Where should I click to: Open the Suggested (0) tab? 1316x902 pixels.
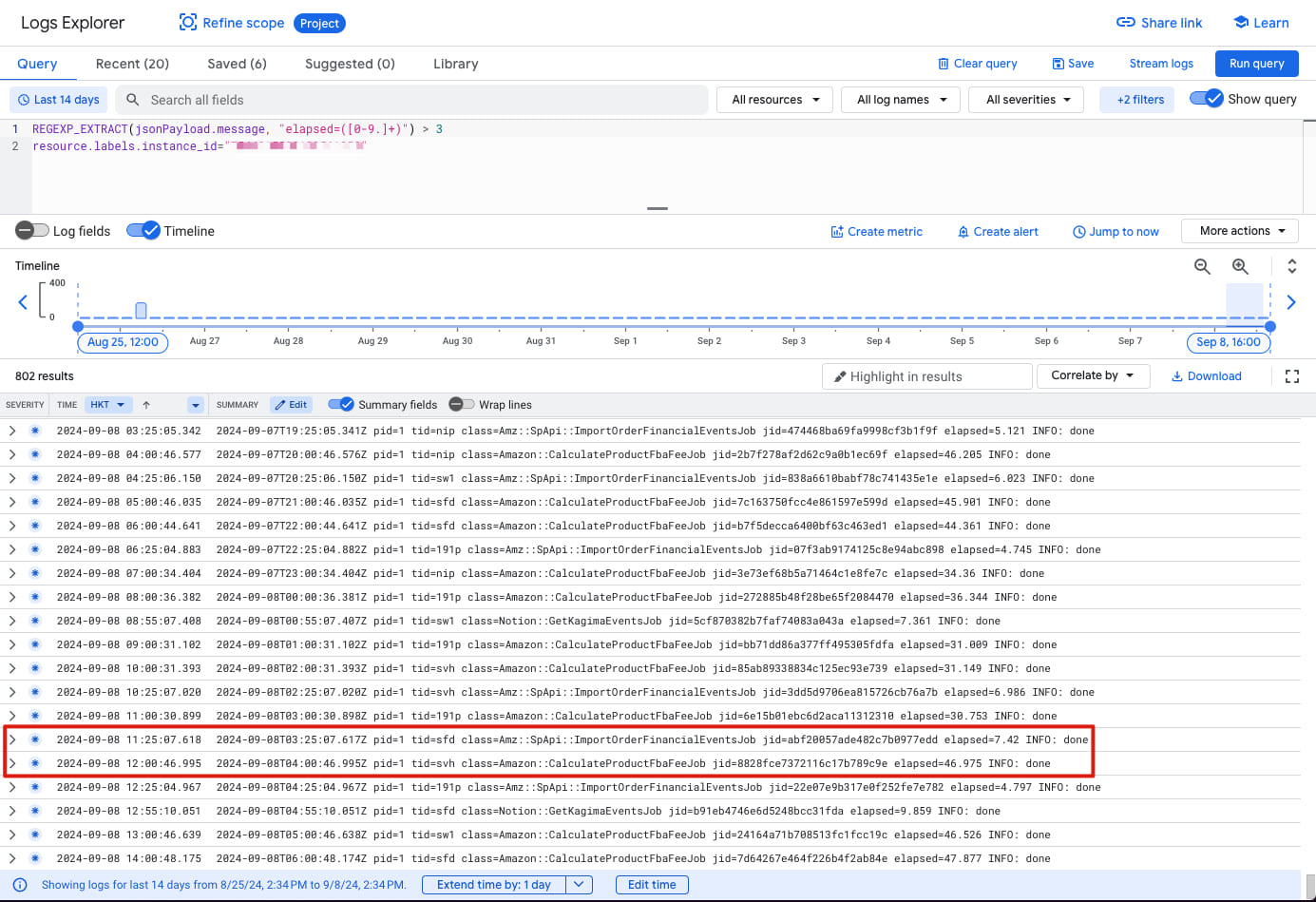click(350, 64)
